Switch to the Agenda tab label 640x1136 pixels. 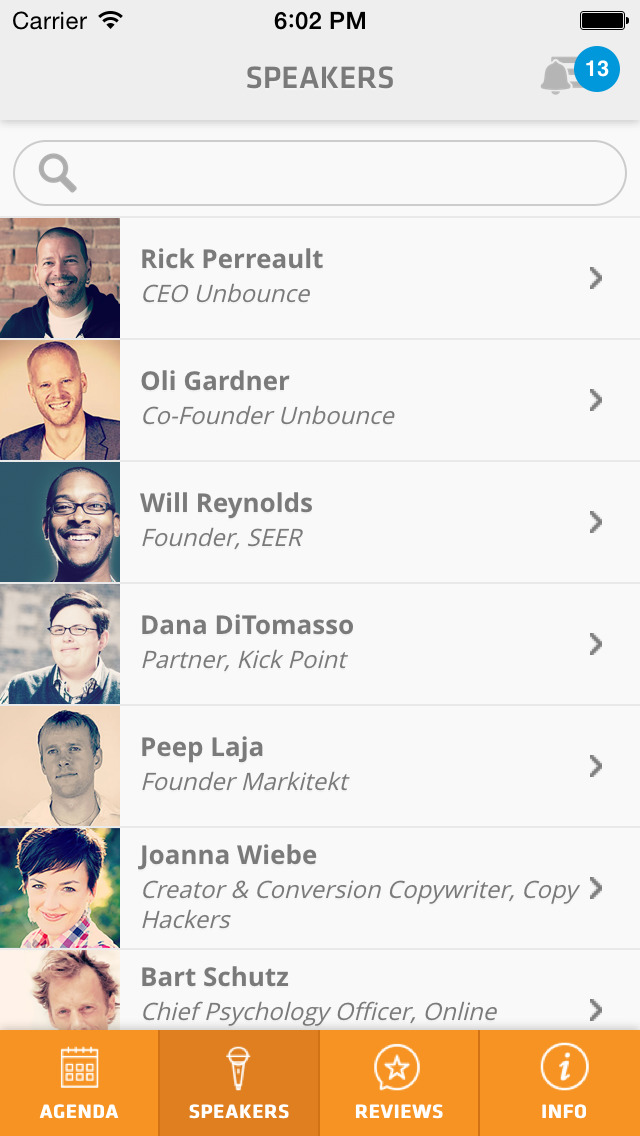[x=79, y=1111]
